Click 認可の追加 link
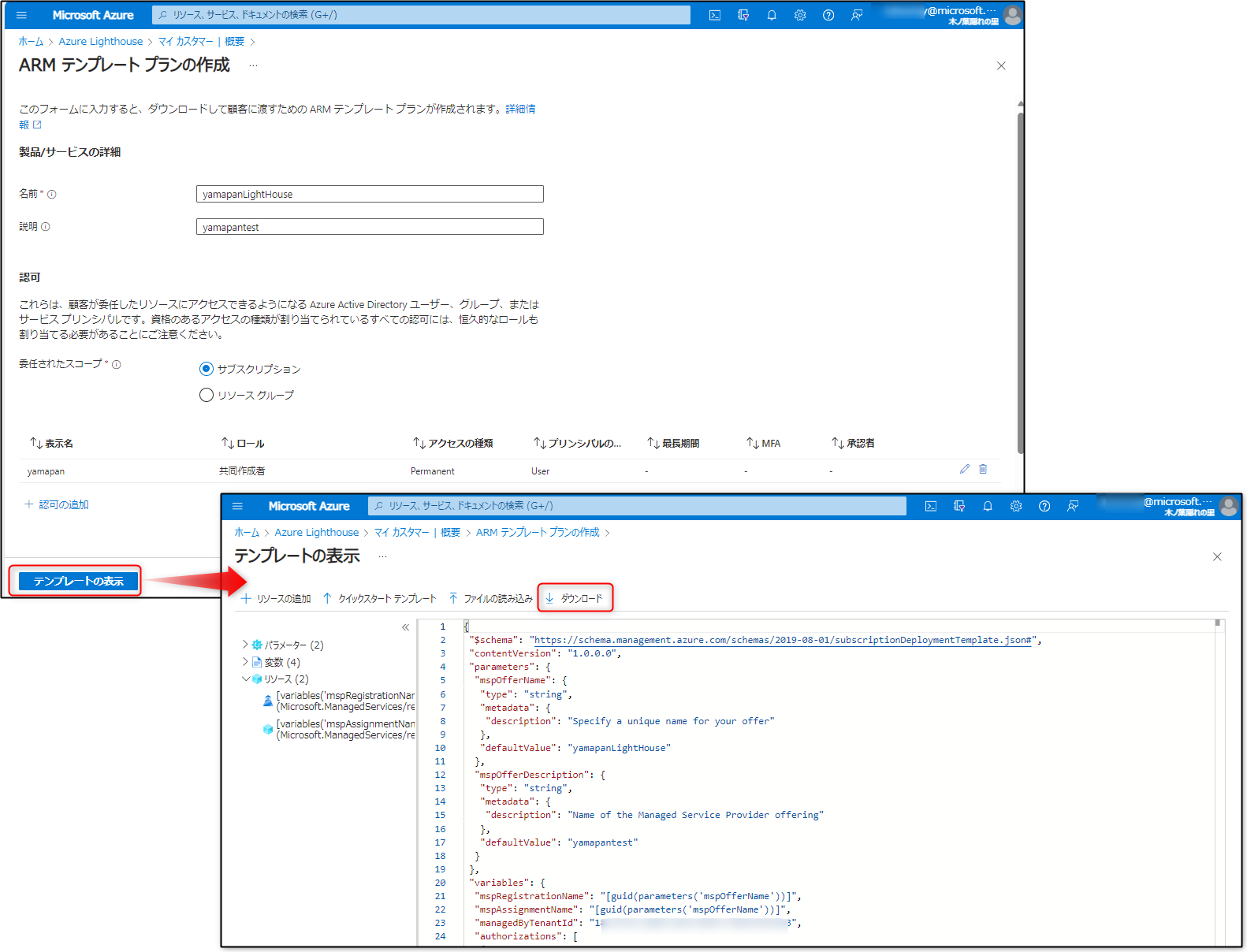1247x952 pixels. coord(57,504)
